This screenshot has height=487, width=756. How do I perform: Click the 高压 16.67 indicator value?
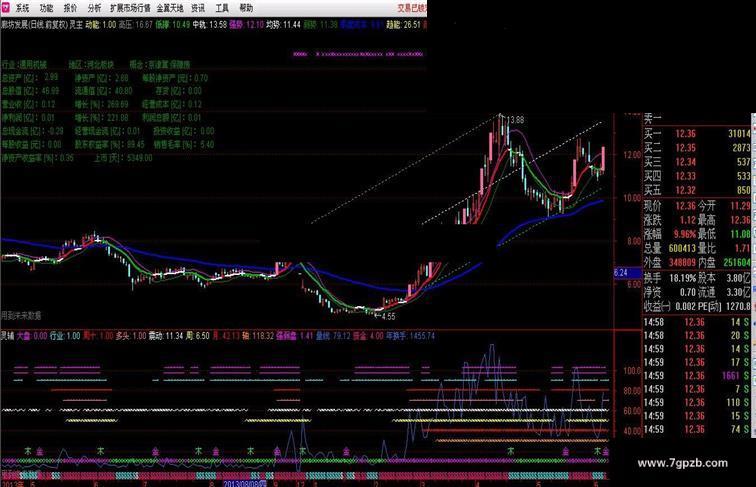tap(135, 24)
